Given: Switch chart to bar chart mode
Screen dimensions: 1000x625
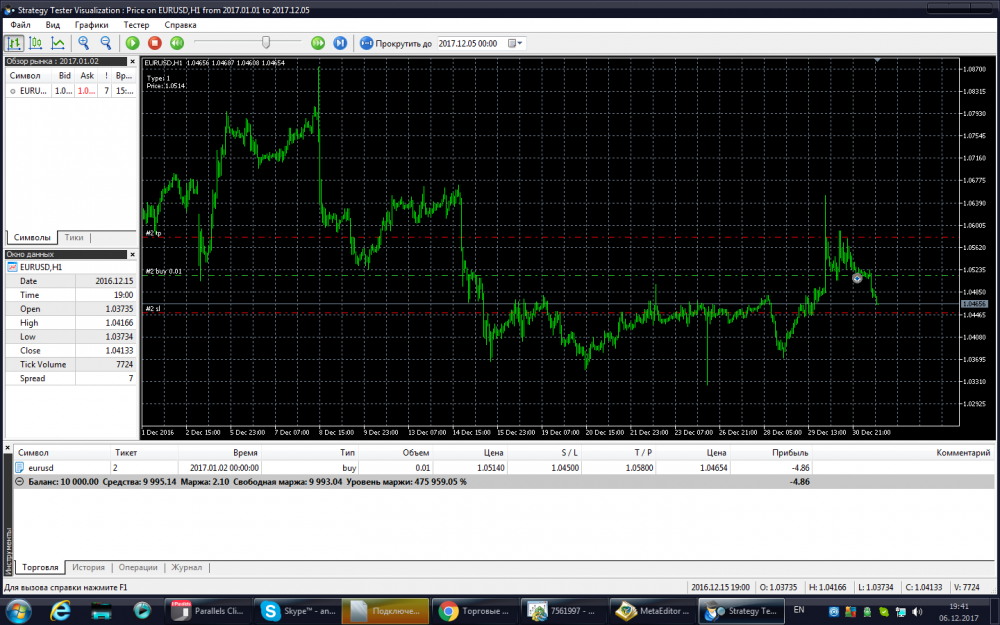Looking at the screenshot, I should tap(15, 43).
